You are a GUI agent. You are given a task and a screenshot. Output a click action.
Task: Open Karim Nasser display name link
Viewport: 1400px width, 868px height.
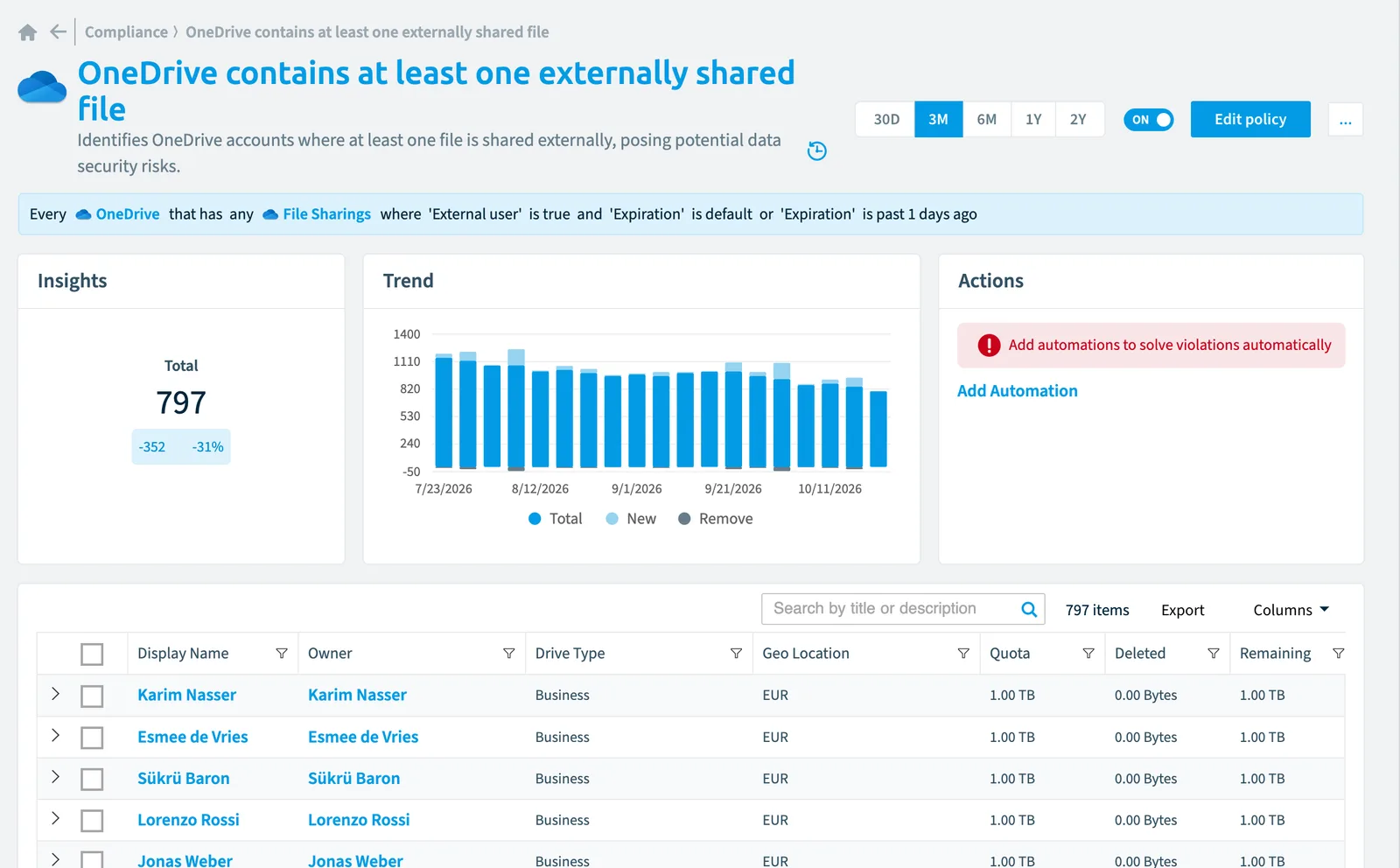point(186,695)
